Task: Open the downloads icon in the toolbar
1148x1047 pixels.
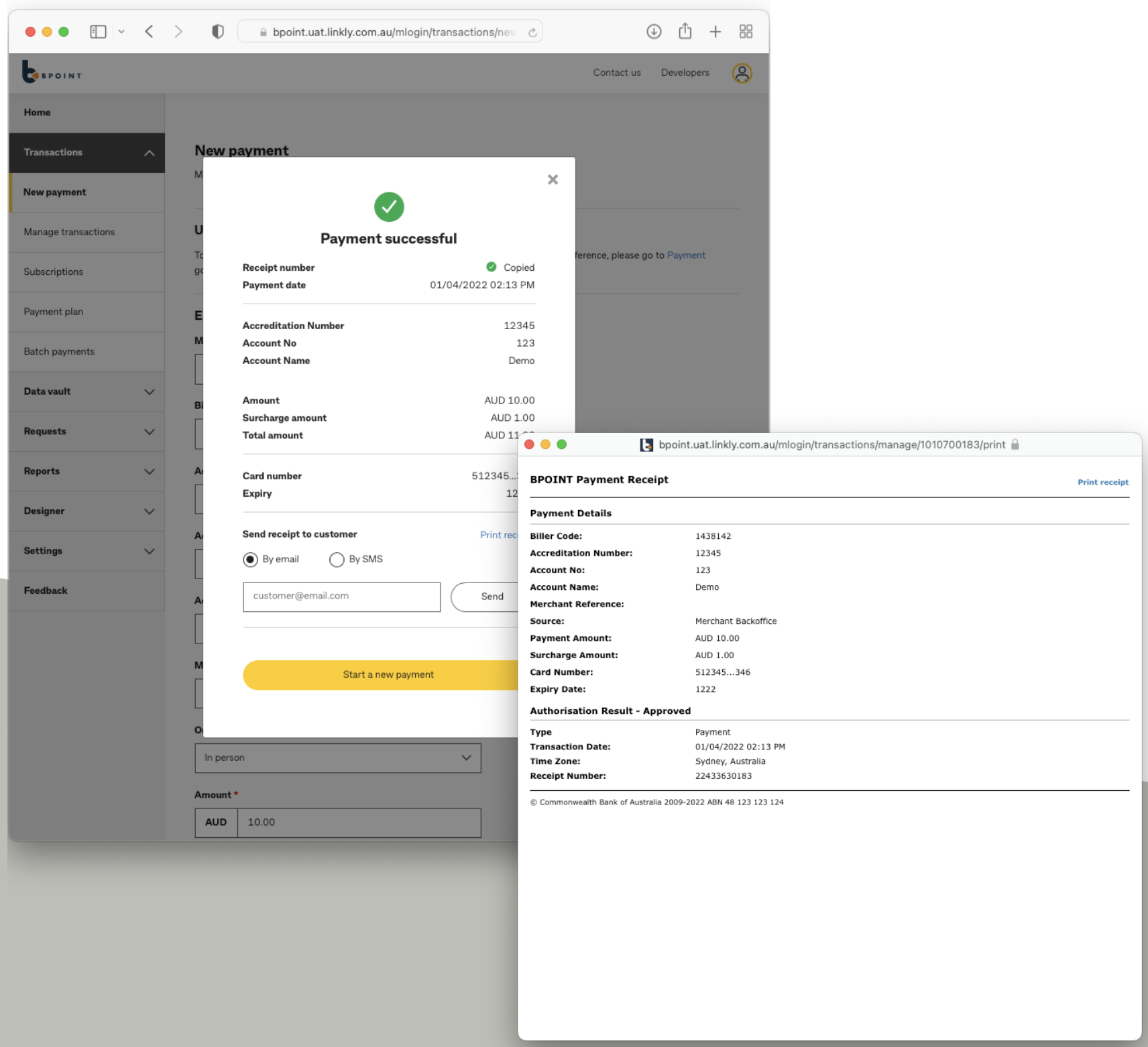Action: [653, 31]
